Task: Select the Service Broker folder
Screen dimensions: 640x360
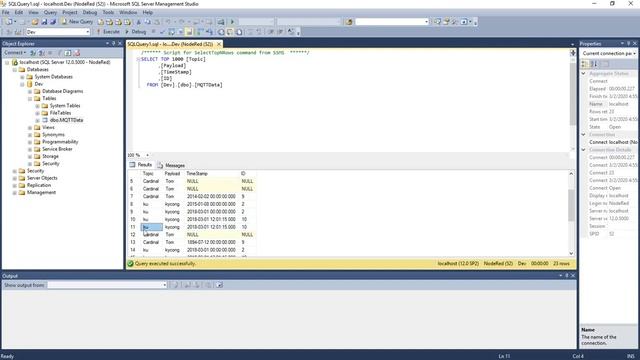Action: [x=57, y=149]
